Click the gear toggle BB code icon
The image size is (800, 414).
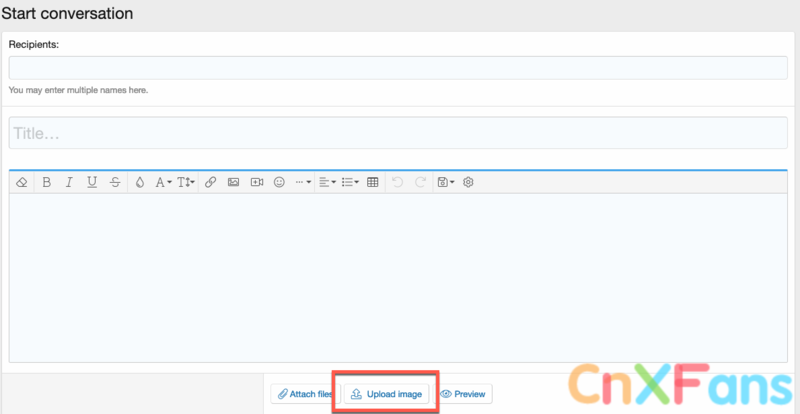(467, 182)
